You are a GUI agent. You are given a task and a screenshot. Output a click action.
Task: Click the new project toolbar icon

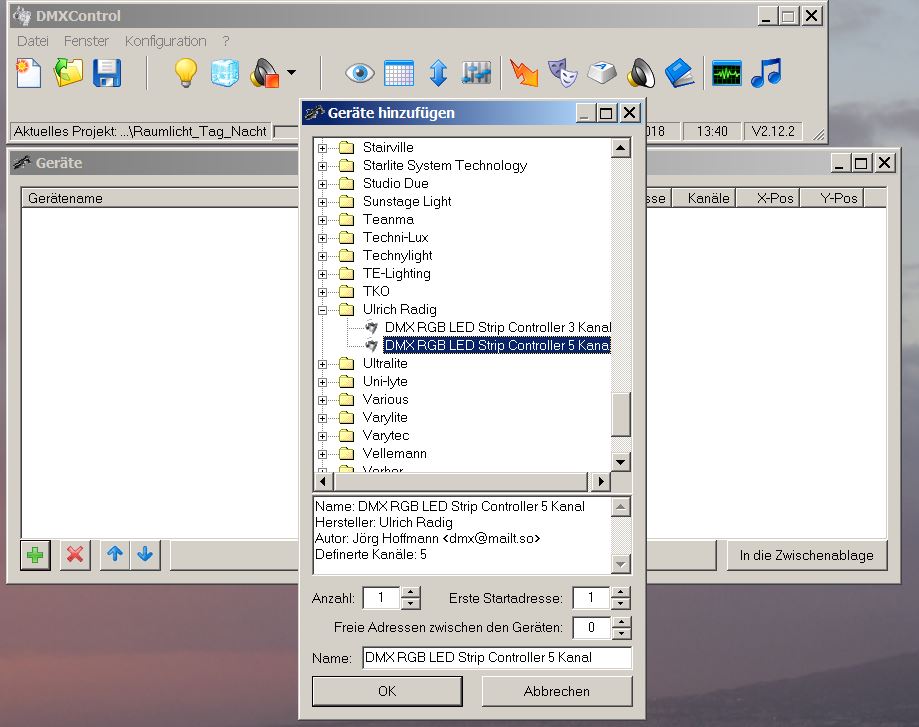(29, 73)
